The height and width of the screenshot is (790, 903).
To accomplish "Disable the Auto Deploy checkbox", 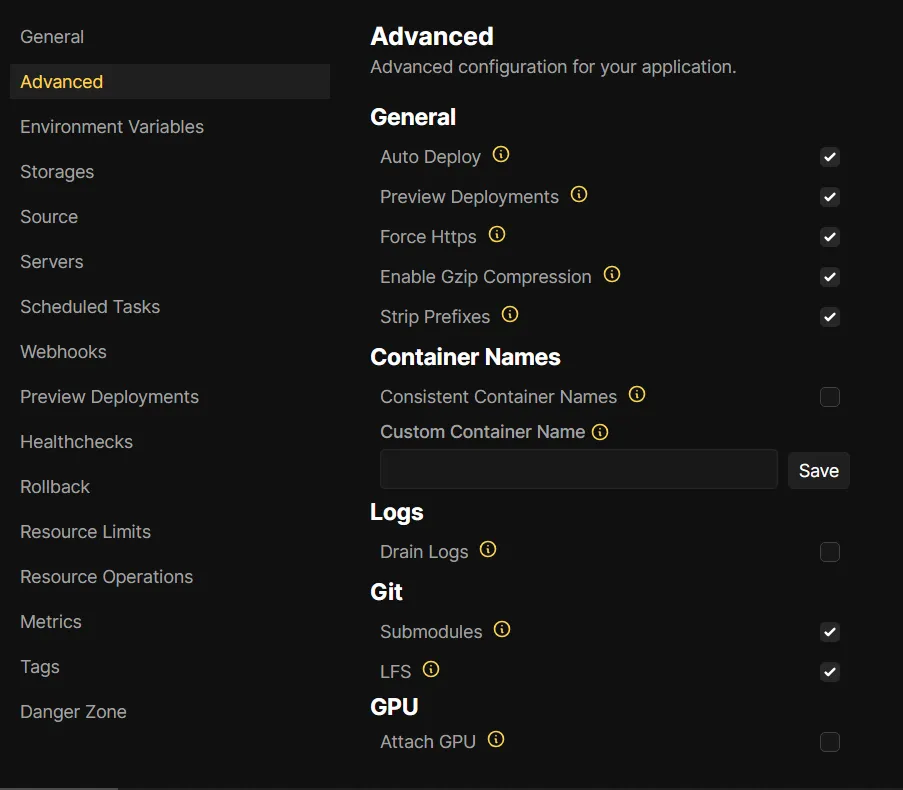I will (x=830, y=157).
